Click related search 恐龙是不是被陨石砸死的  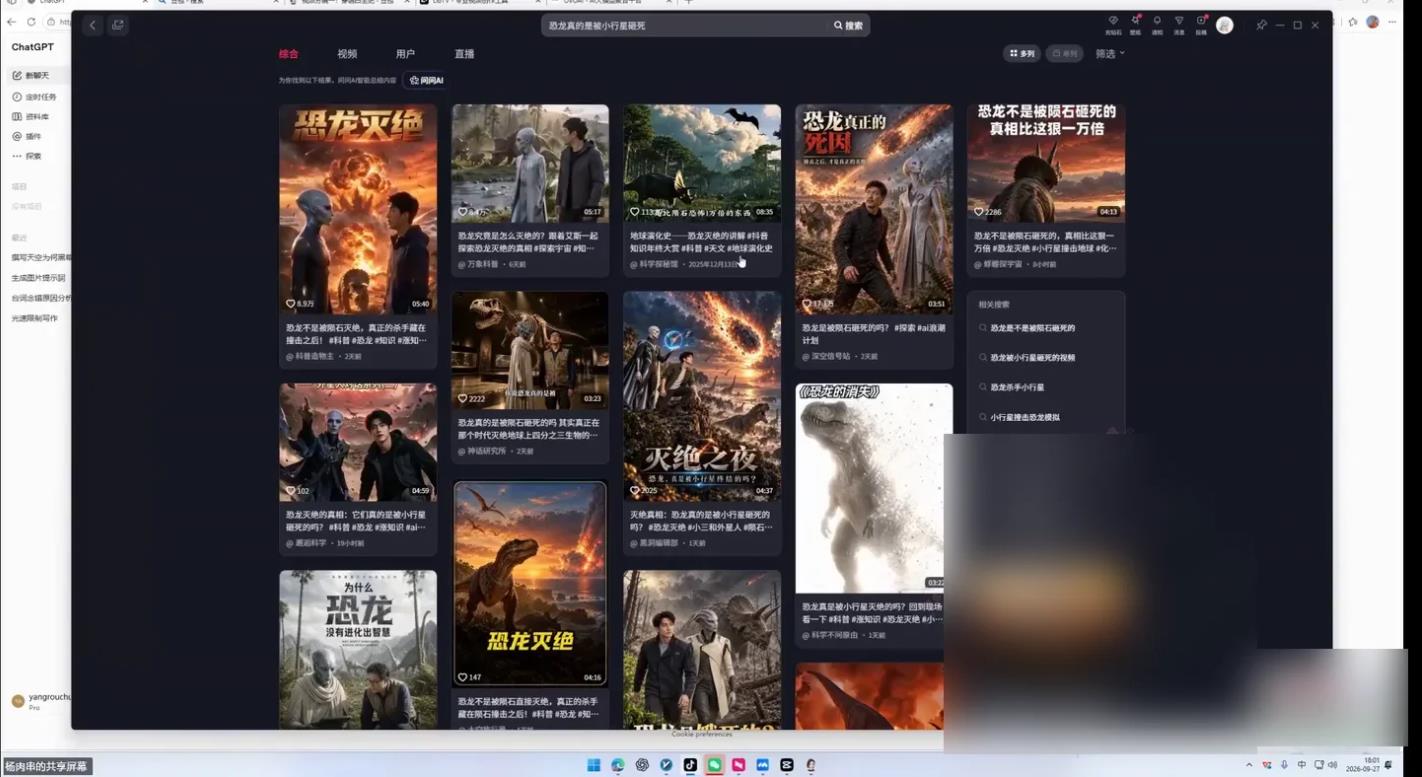coord(1033,328)
